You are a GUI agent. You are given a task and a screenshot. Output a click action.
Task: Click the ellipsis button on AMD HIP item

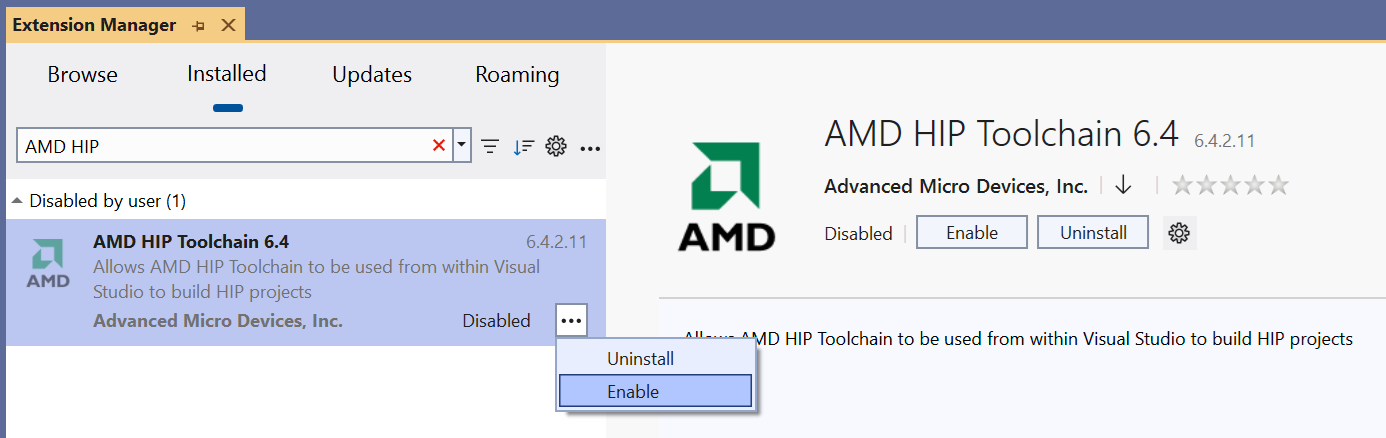point(571,321)
